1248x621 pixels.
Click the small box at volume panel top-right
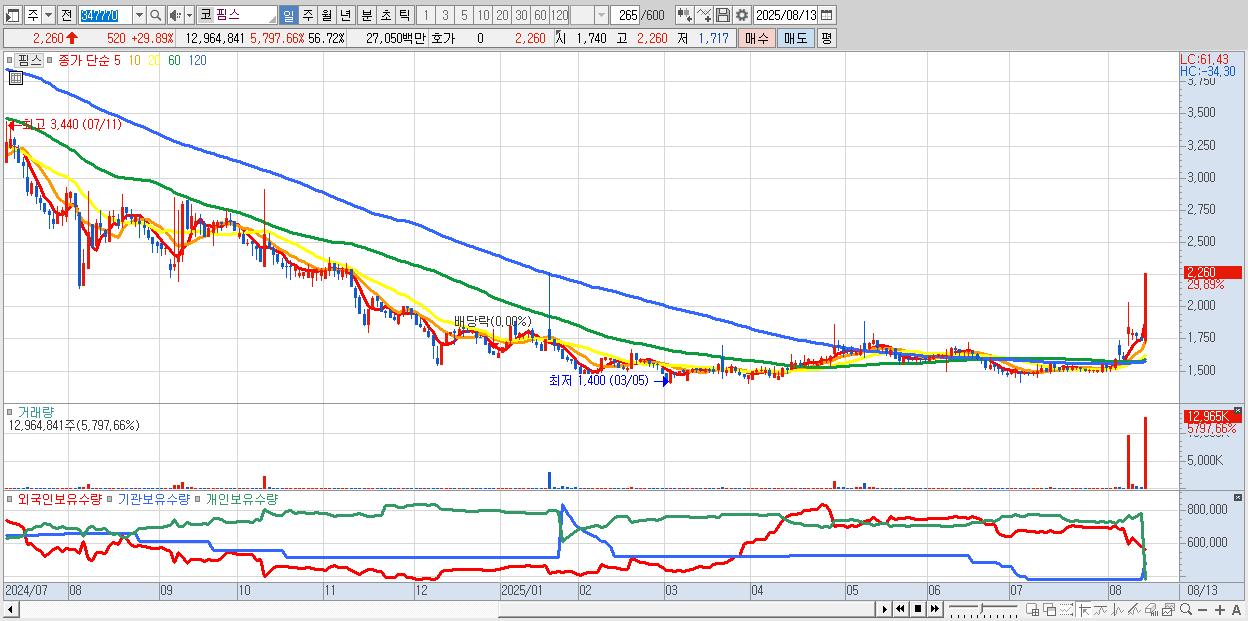(1239, 410)
